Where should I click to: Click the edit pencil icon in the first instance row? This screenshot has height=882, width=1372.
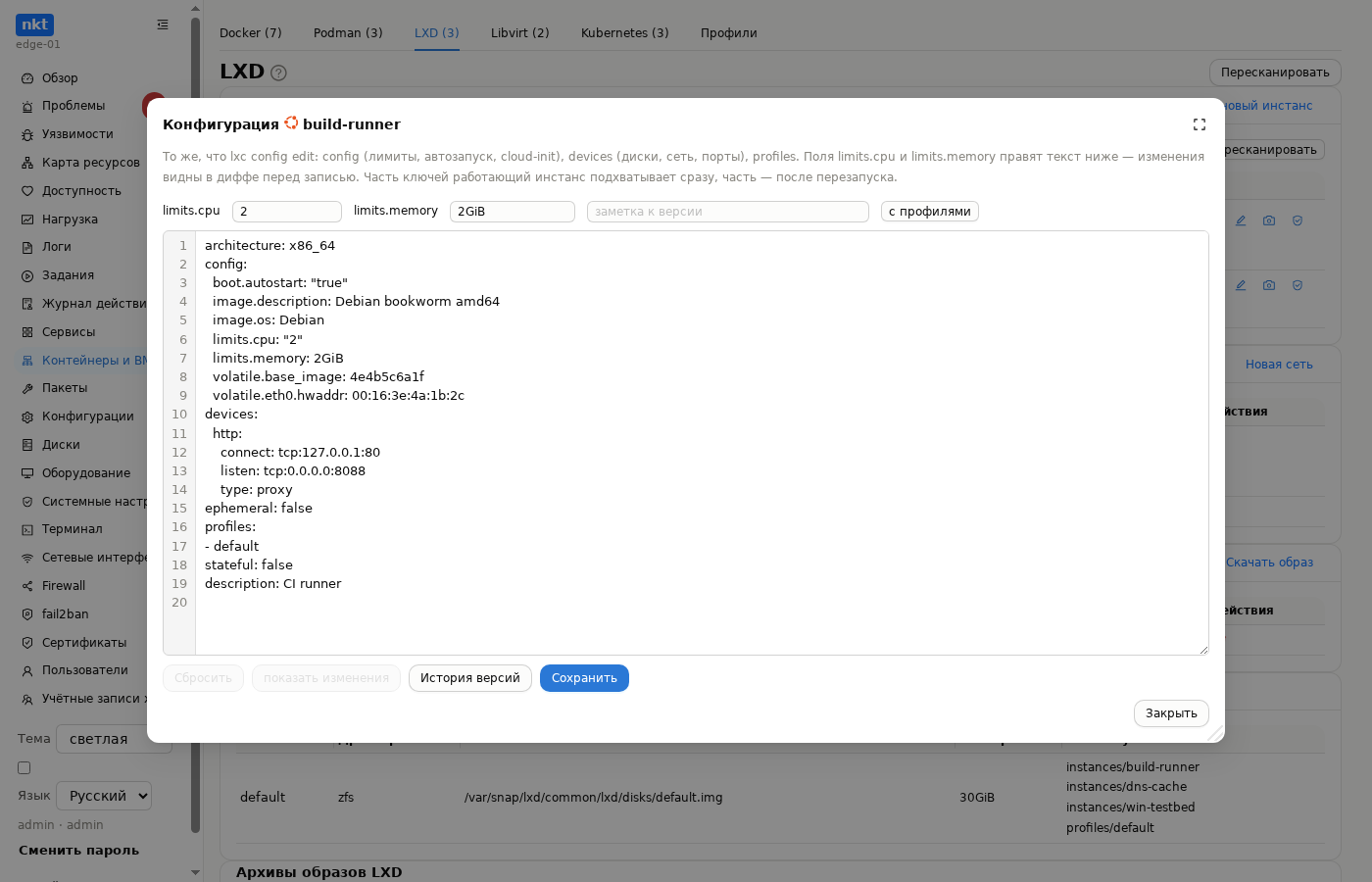click(1241, 220)
